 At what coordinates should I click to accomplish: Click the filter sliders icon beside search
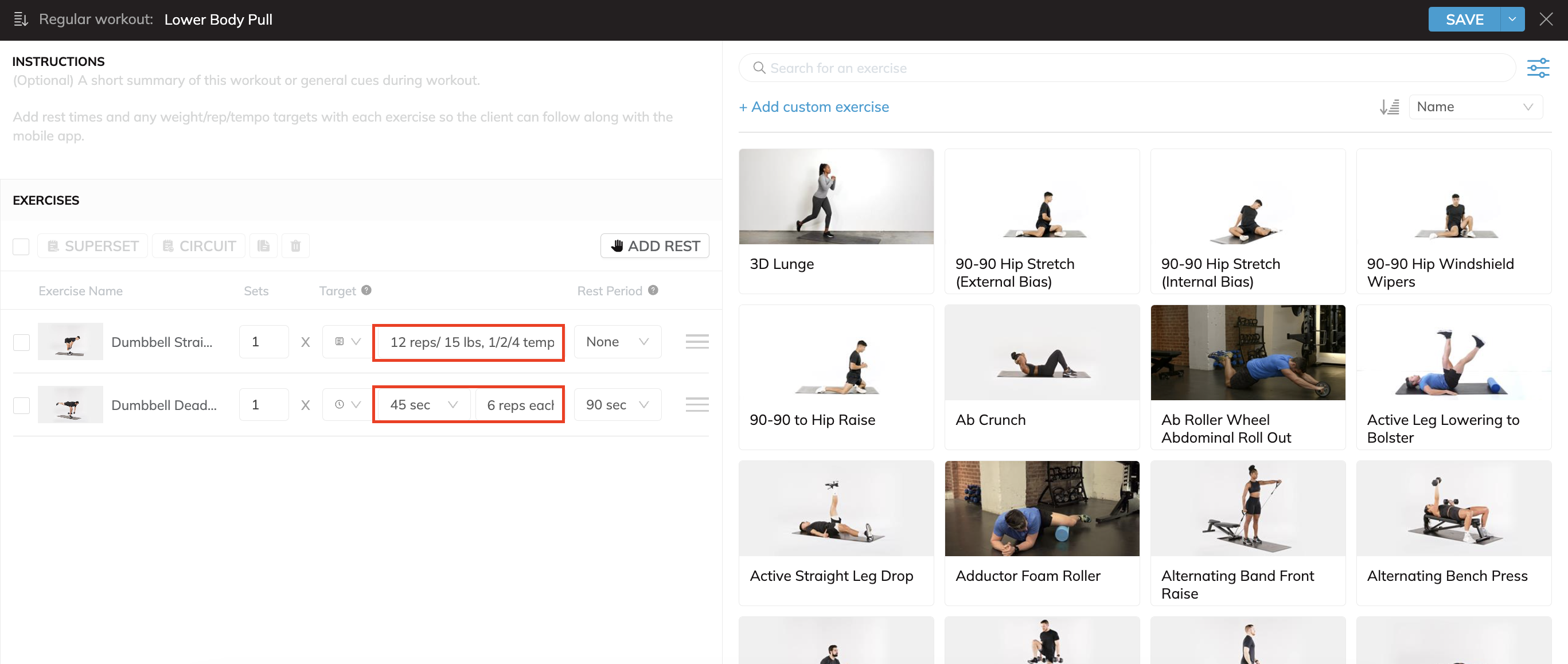(1538, 68)
